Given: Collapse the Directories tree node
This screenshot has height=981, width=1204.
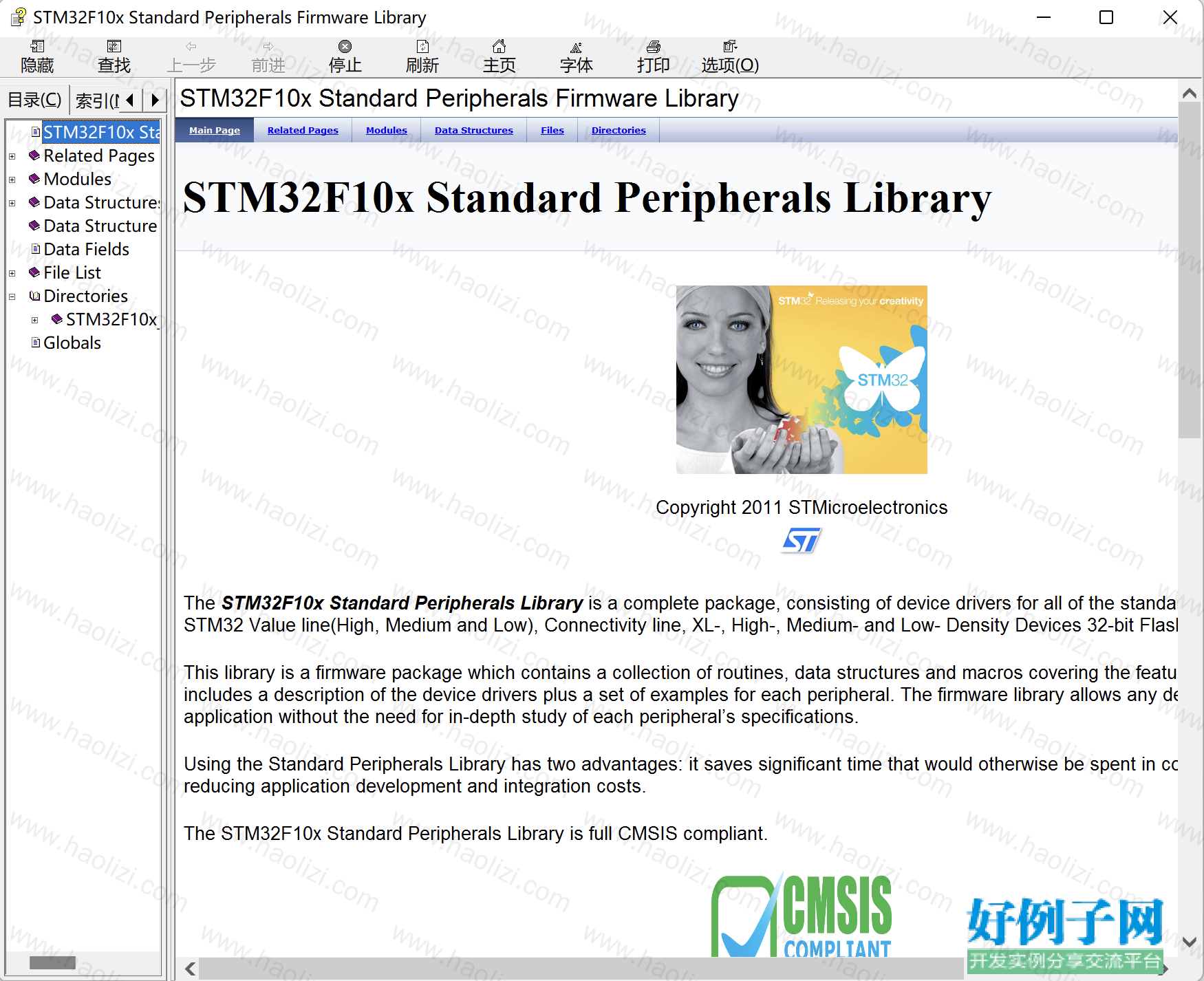Looking at the screenshot, I should point(12,297).
